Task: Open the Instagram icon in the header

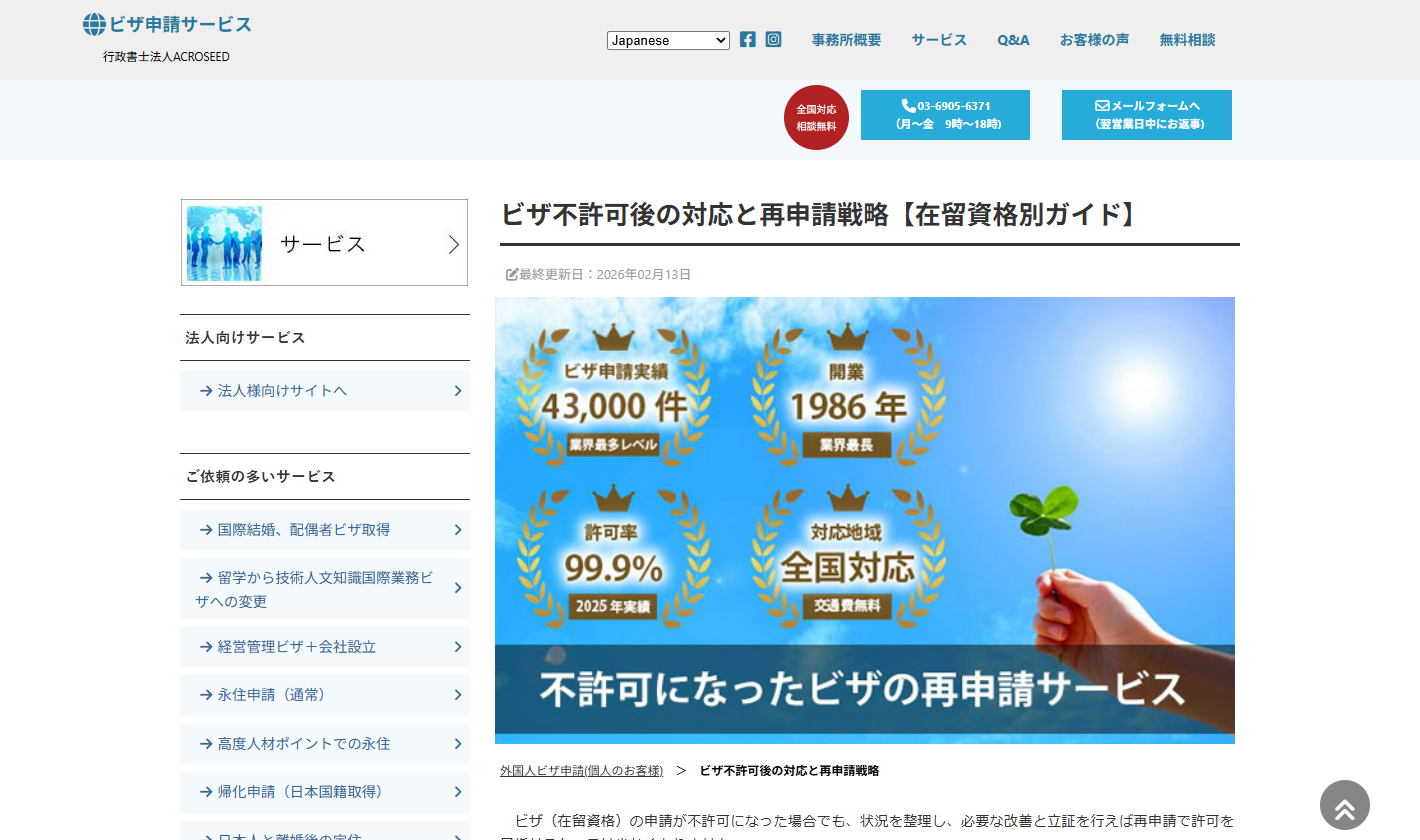Action: pyautogui.click(x=773, y=39)
